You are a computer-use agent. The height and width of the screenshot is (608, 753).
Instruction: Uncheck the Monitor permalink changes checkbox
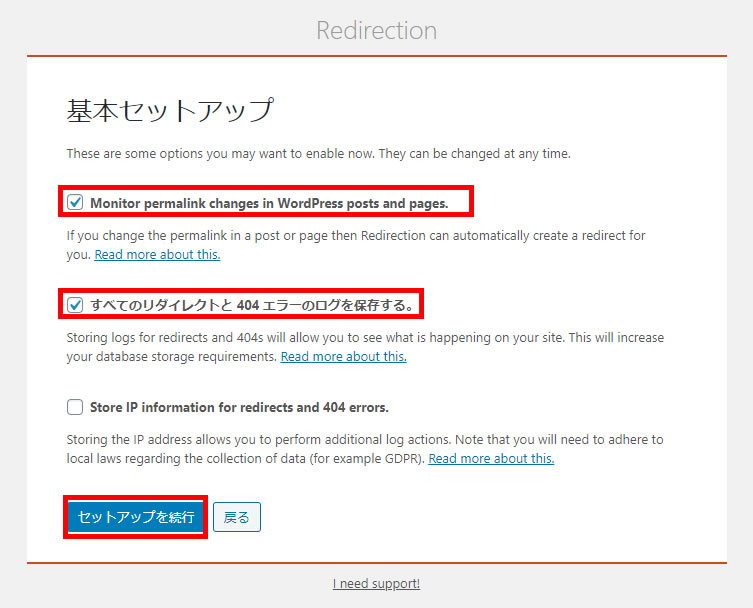coord(75,202)
